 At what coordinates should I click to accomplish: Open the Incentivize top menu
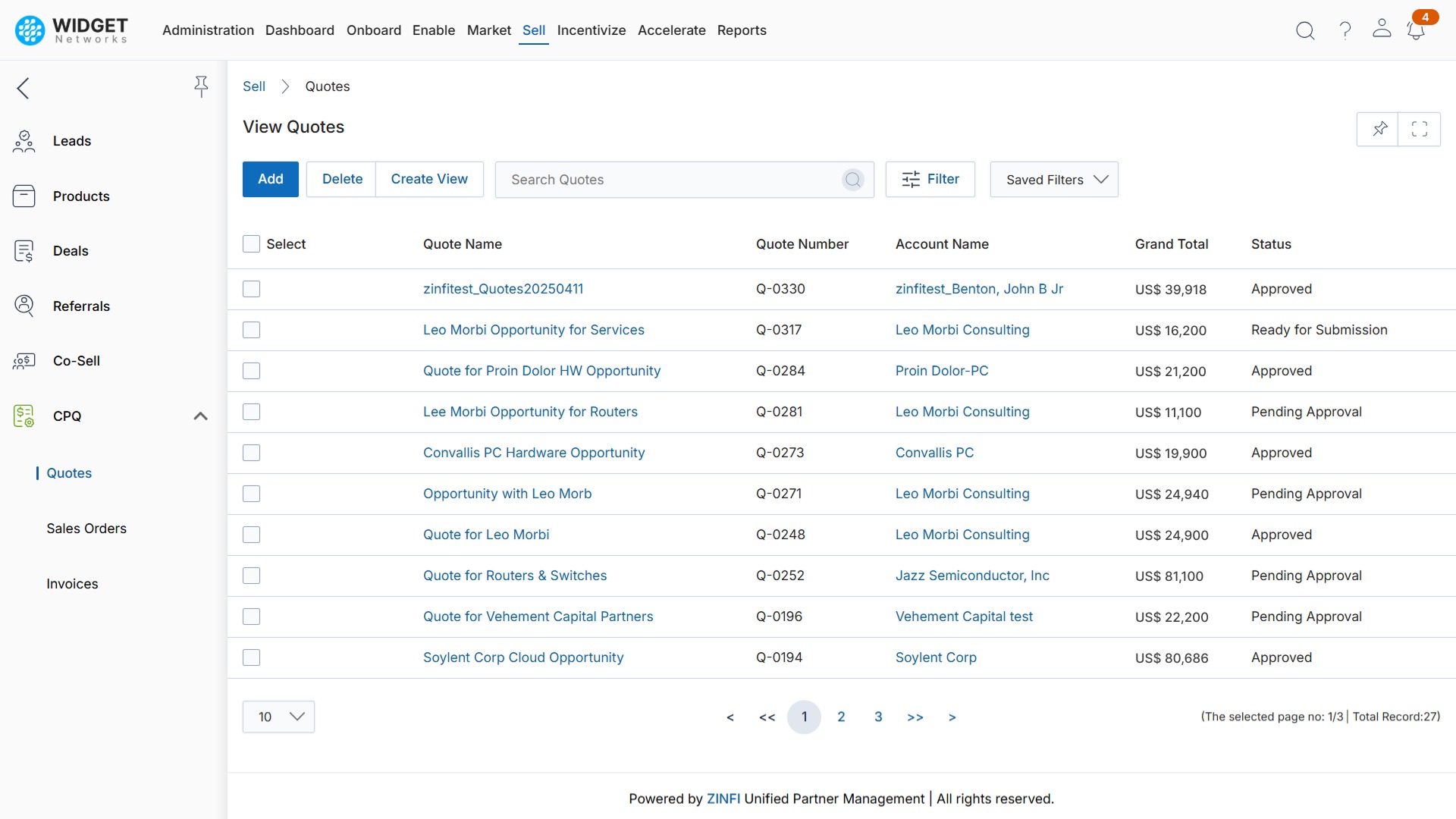(591, 30)
